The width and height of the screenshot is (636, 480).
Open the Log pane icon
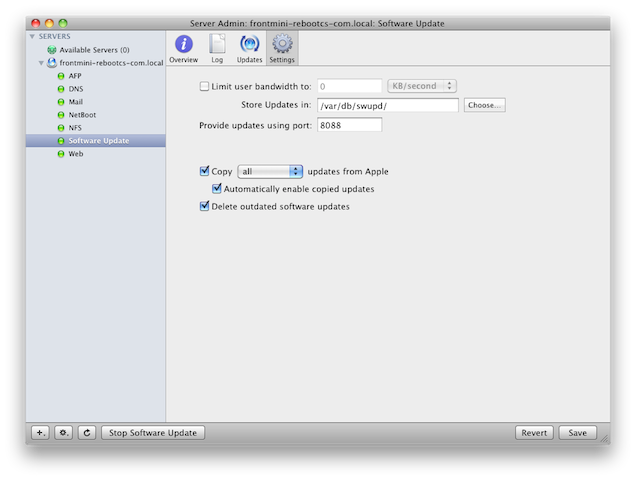216,46
